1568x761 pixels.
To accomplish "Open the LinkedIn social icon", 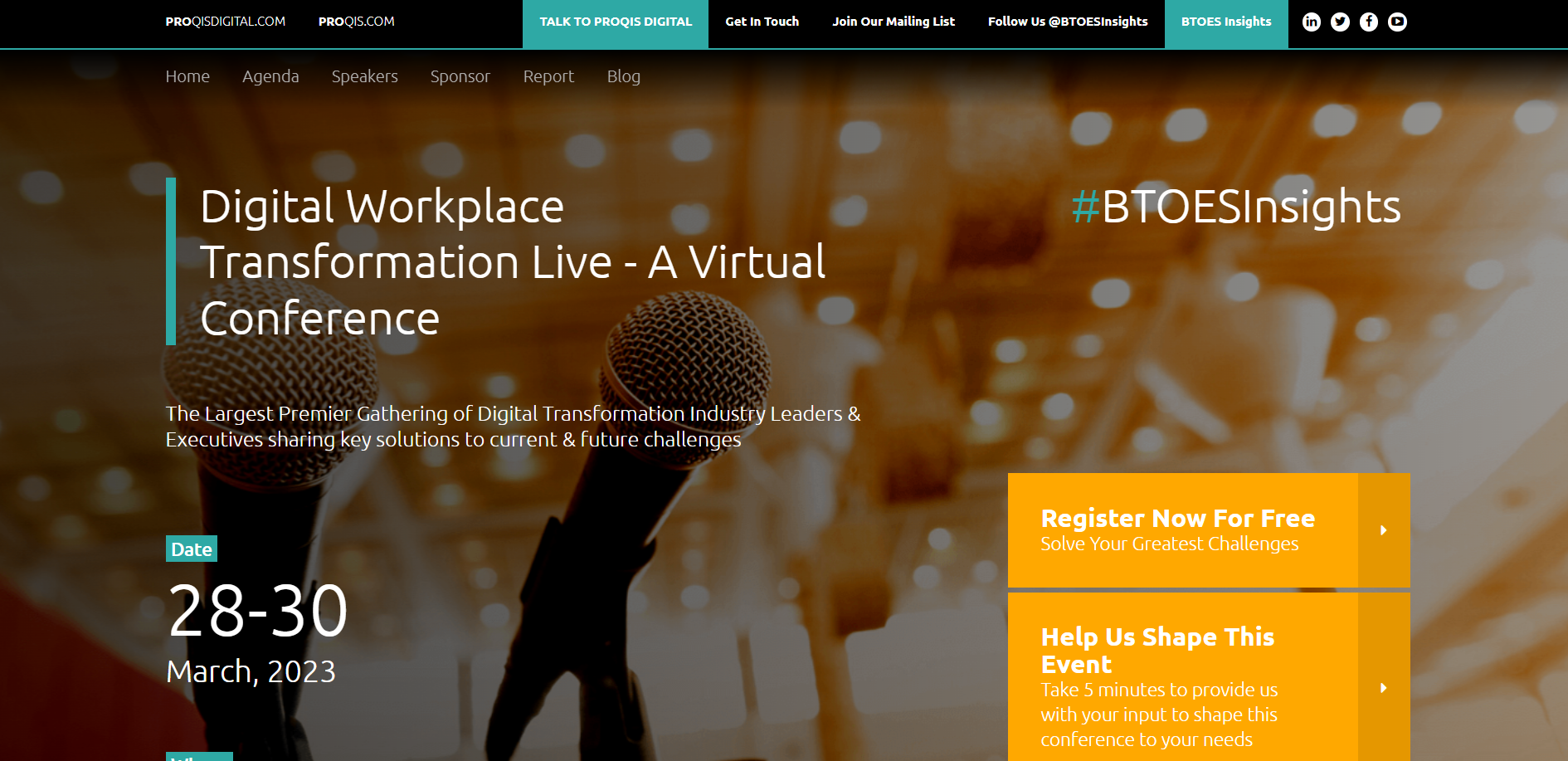I will click(x=1312, y=22).
